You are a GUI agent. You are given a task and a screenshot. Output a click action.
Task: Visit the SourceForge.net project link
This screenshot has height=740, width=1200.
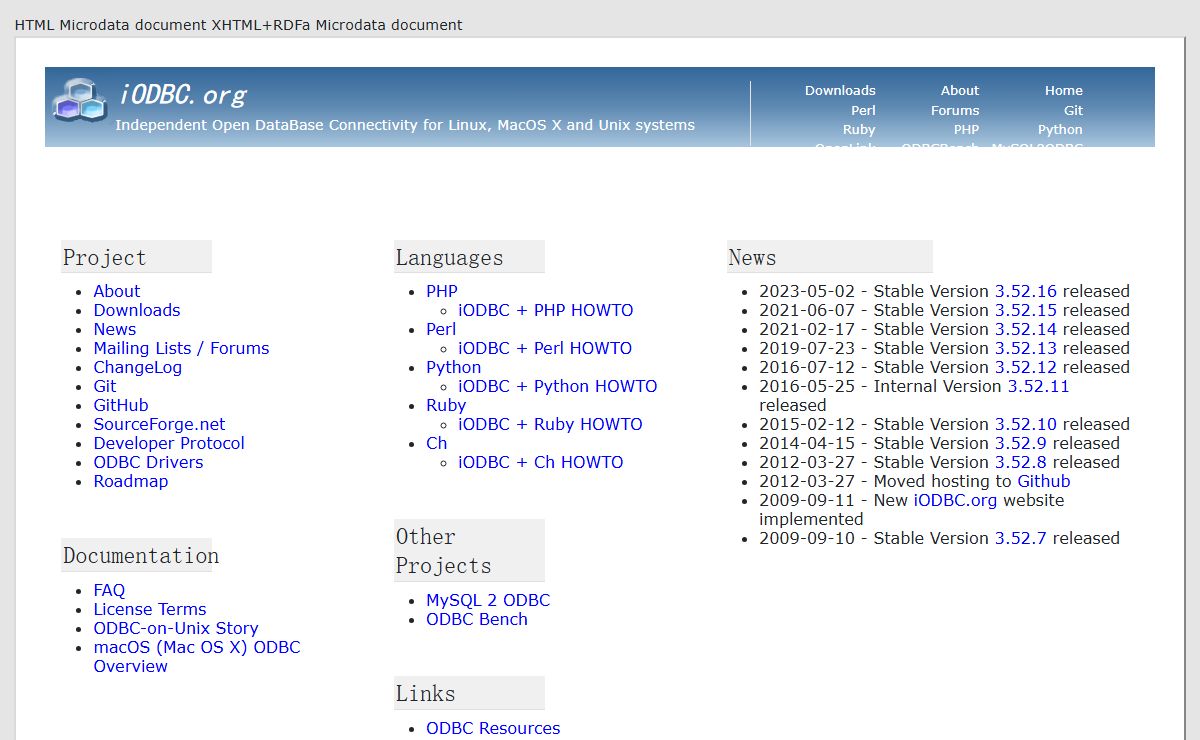coord(159,424)
